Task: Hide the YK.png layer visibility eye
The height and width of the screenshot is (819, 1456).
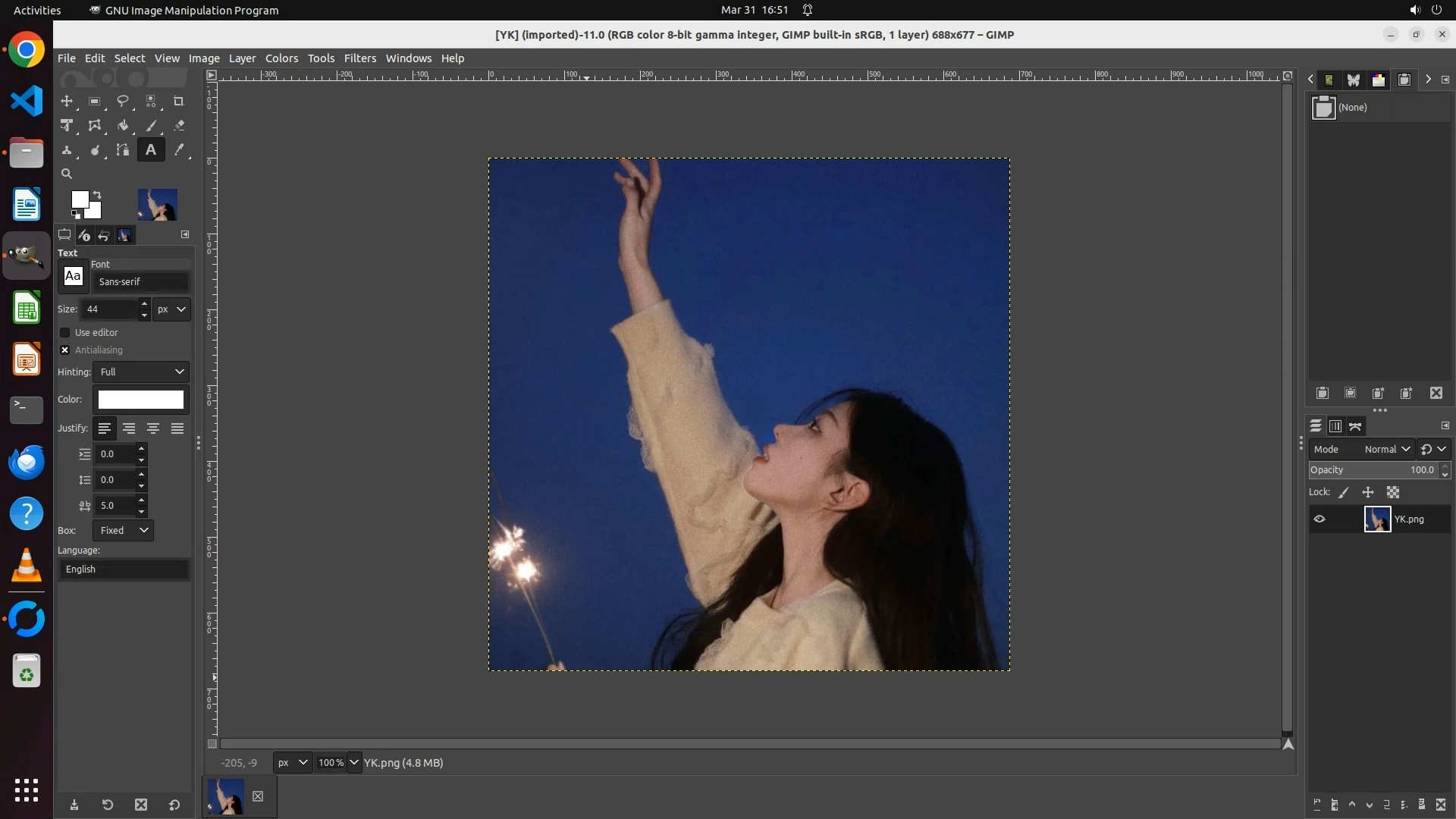Action: point(1319,519)
